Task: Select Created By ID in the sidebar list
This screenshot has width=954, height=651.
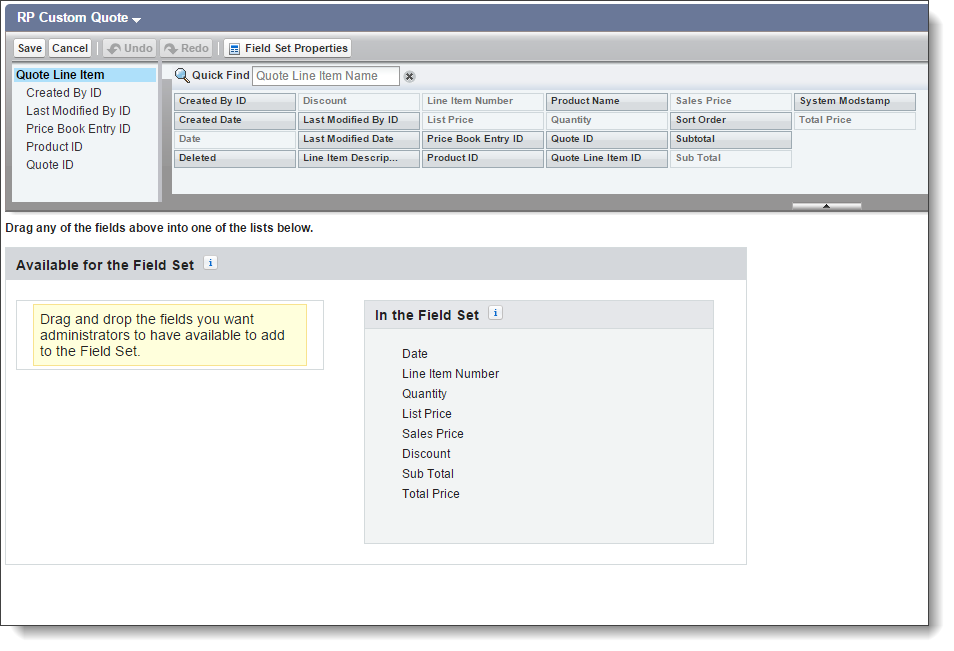Action: tap(64, 92)
